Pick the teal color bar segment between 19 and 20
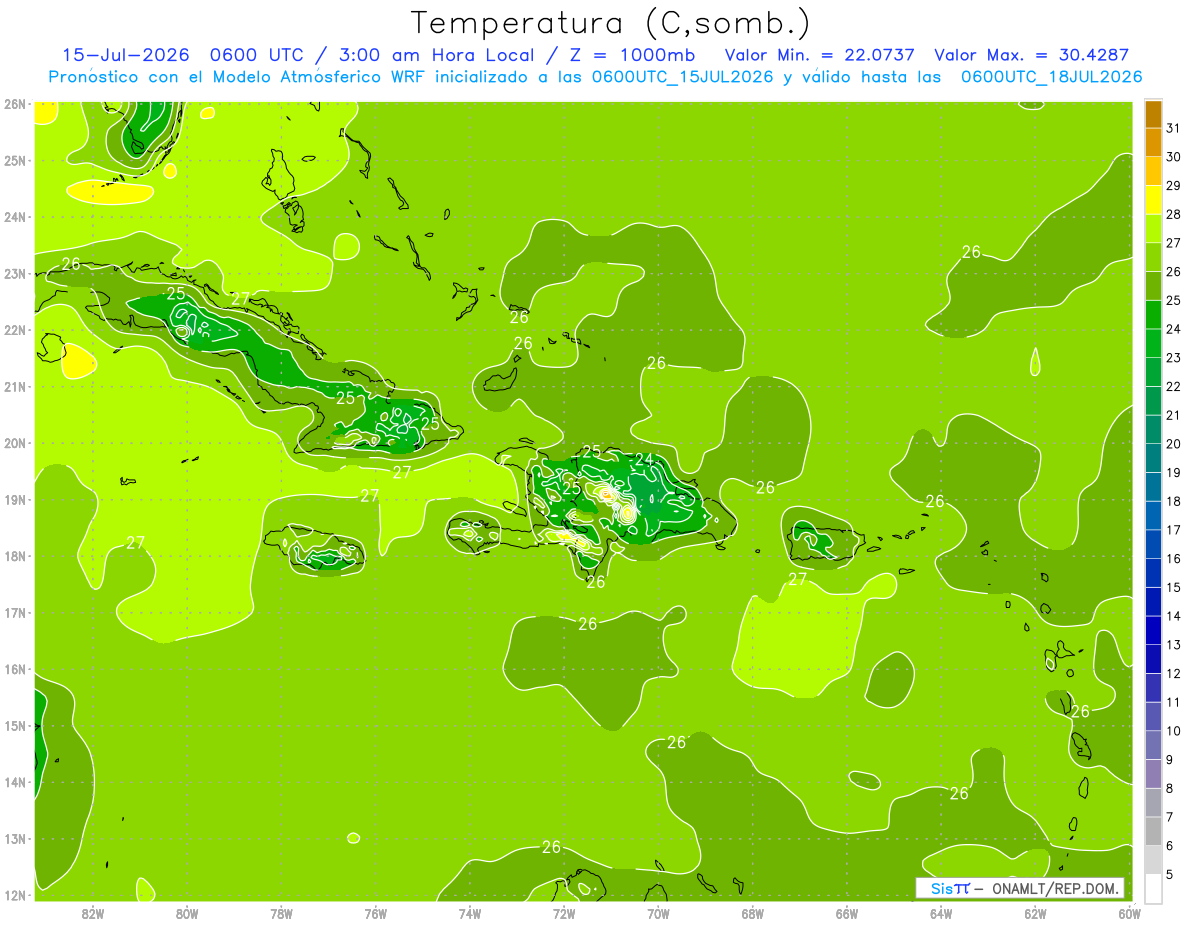Image resolution: width=1200 pixels, height=927 pixels. click(x=1153, y=458)
